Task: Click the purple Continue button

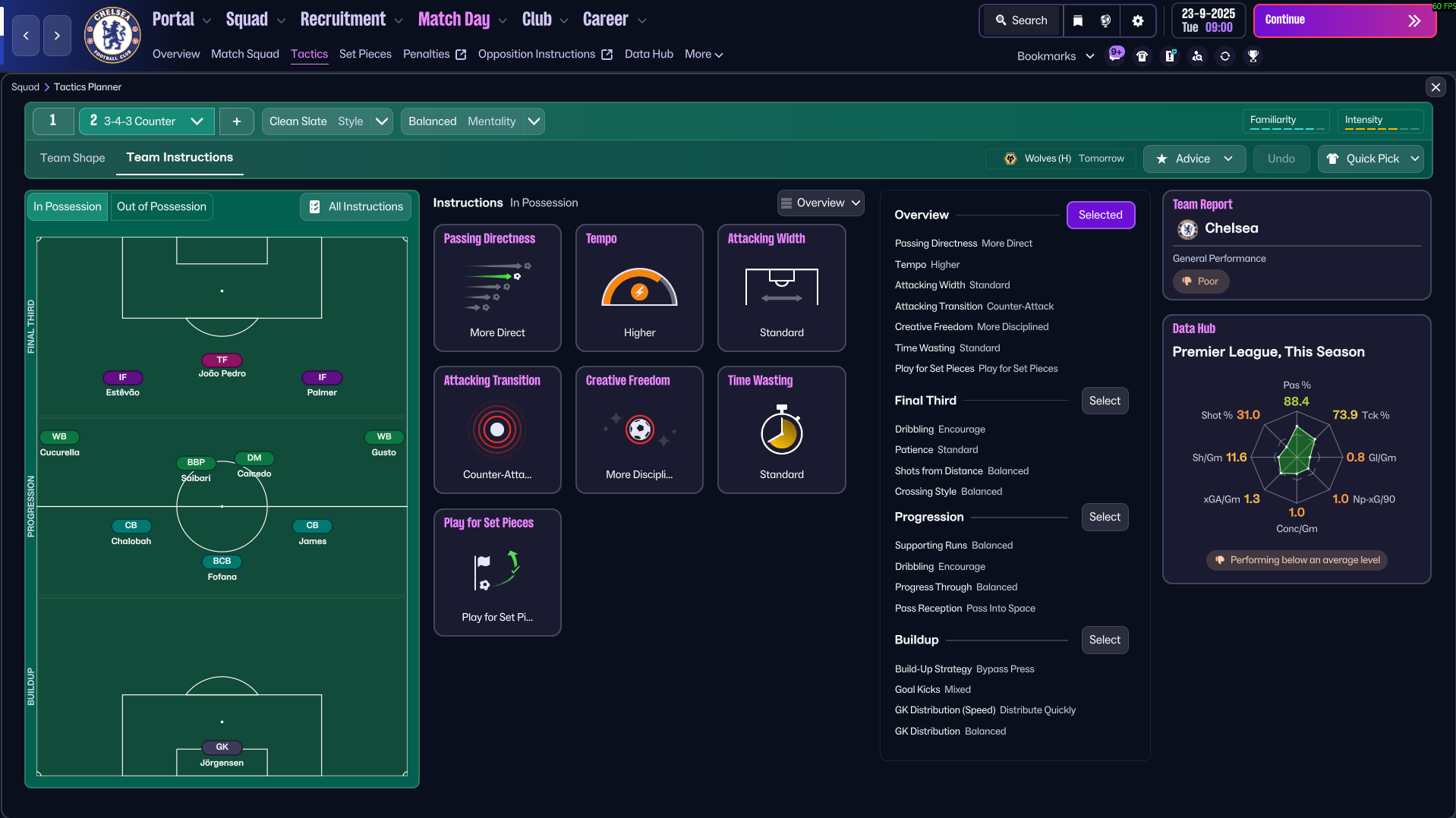Action: click(1344, 20)
